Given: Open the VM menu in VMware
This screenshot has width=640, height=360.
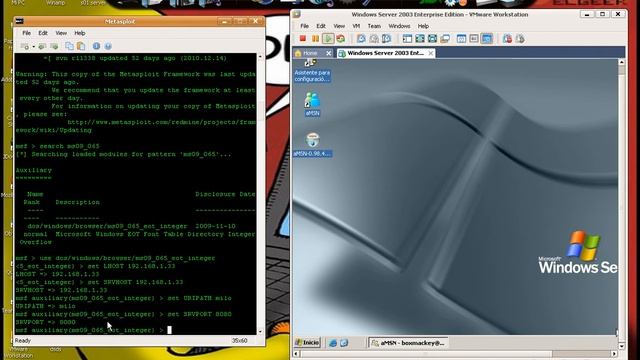Looking at the screenshot, I should [x=356, y=26].
